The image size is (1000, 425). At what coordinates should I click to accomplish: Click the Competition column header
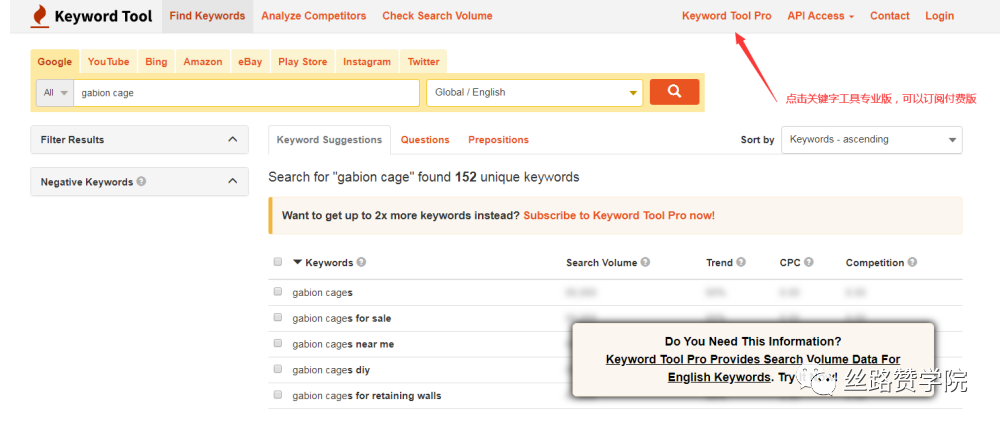(875, 262)
